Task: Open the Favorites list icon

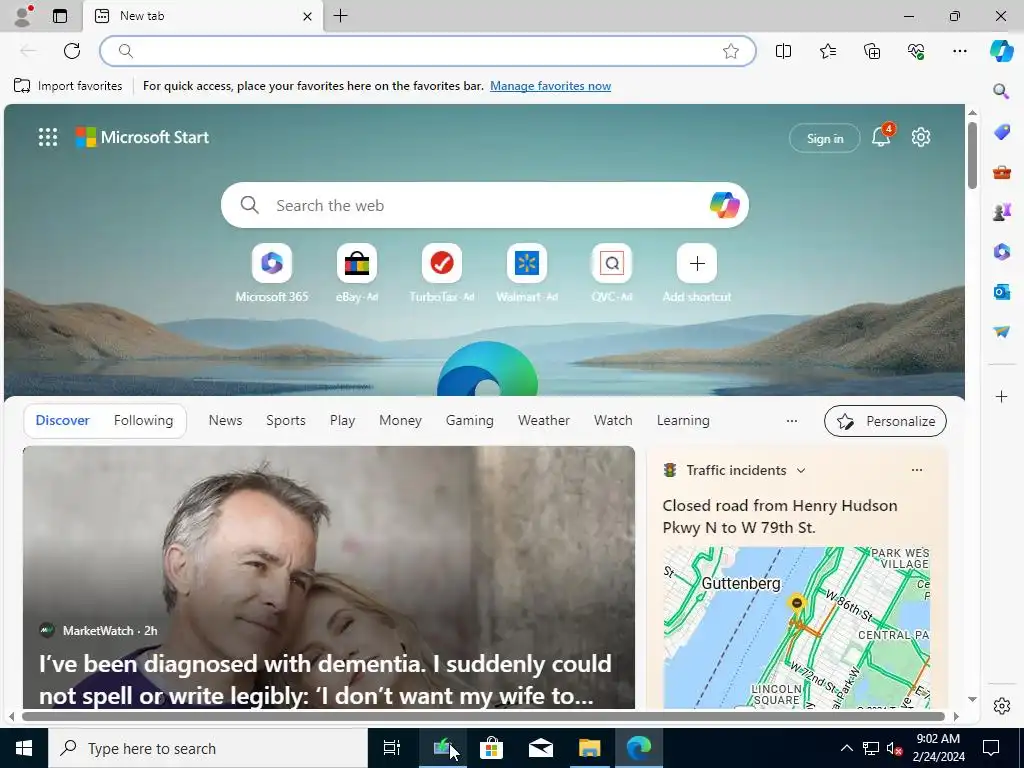Action: click(827, 51)
